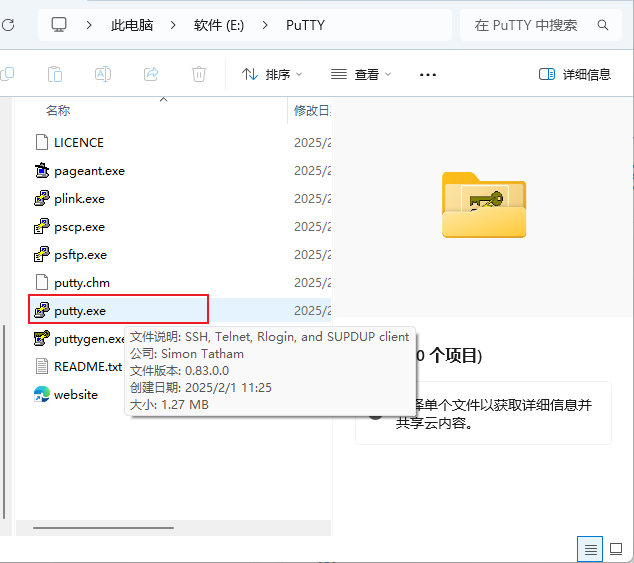The width and height of the screenshot is (634, 563).
Task: Click the 名称 column header
Action: 58,110
